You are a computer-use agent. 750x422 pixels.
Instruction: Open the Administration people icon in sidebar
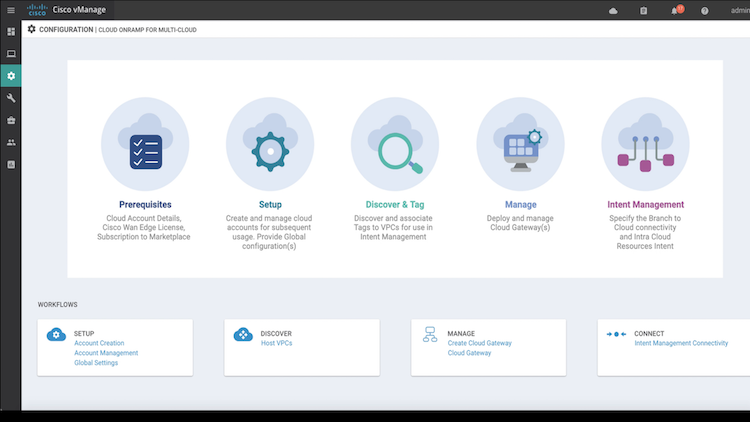11,142
